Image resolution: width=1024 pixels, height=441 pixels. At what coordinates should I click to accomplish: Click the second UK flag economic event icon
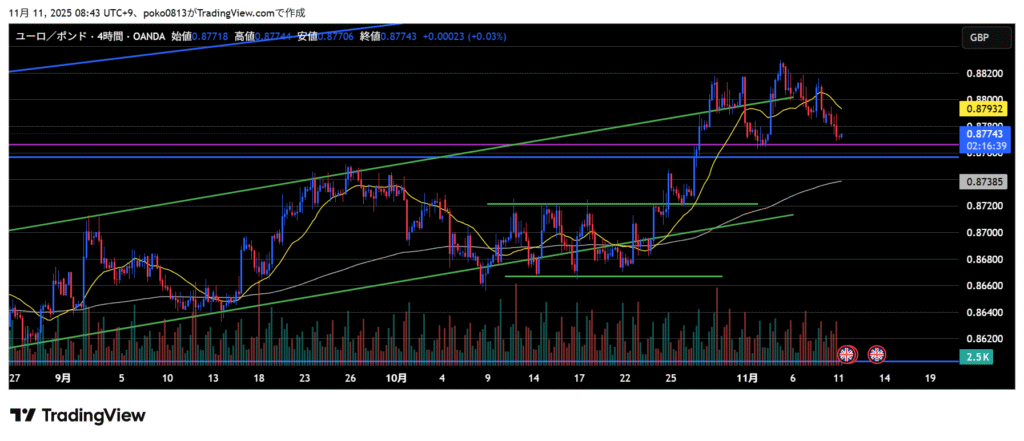coord(877,353)
